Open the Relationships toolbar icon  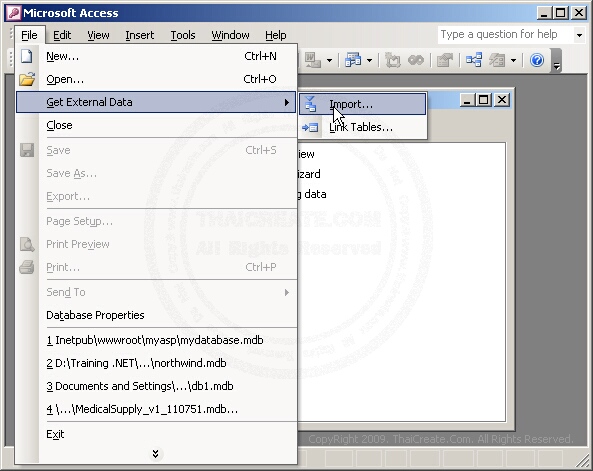474,60
